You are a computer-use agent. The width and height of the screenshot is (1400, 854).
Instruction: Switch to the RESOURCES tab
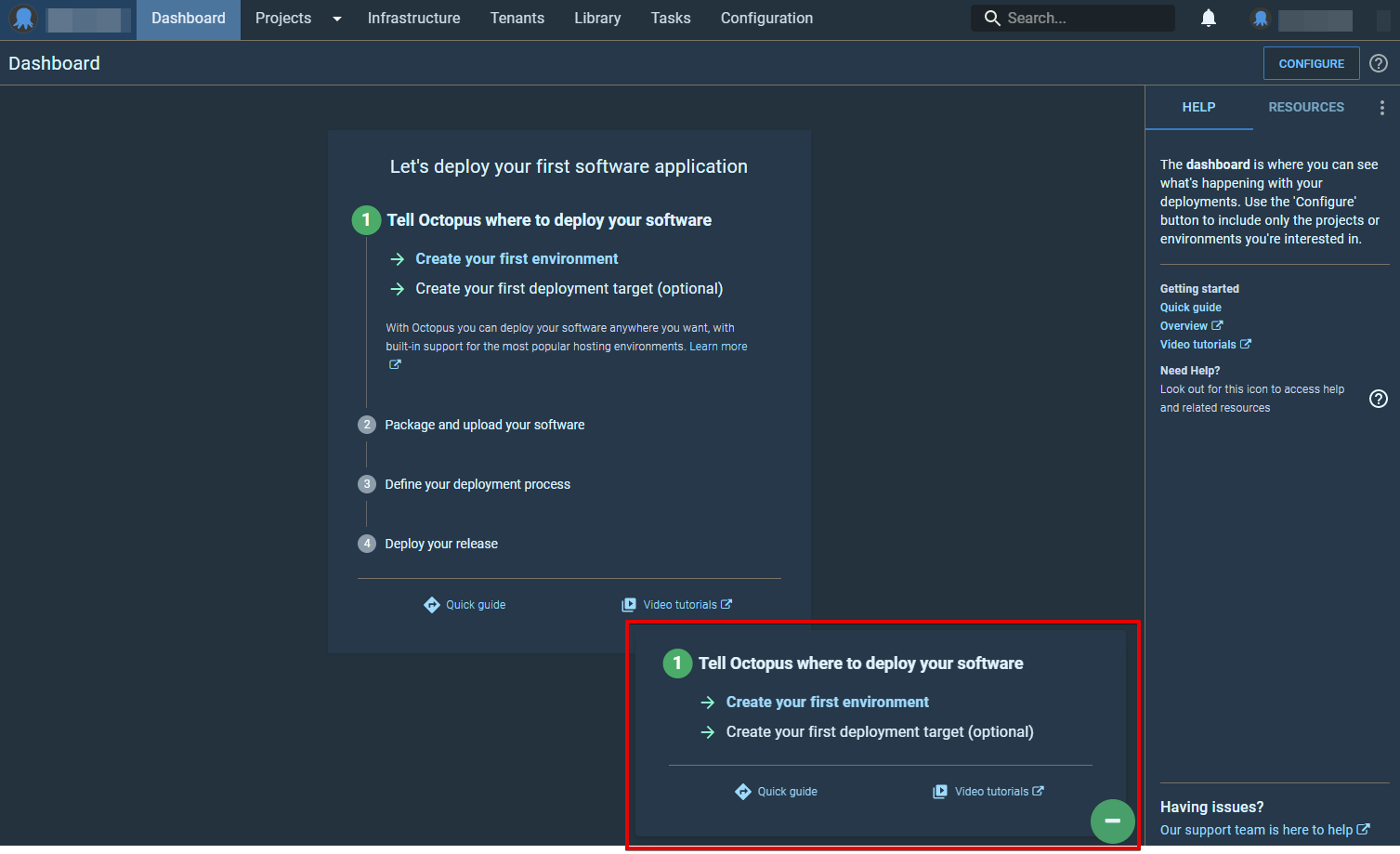(x=1306, y=108)
